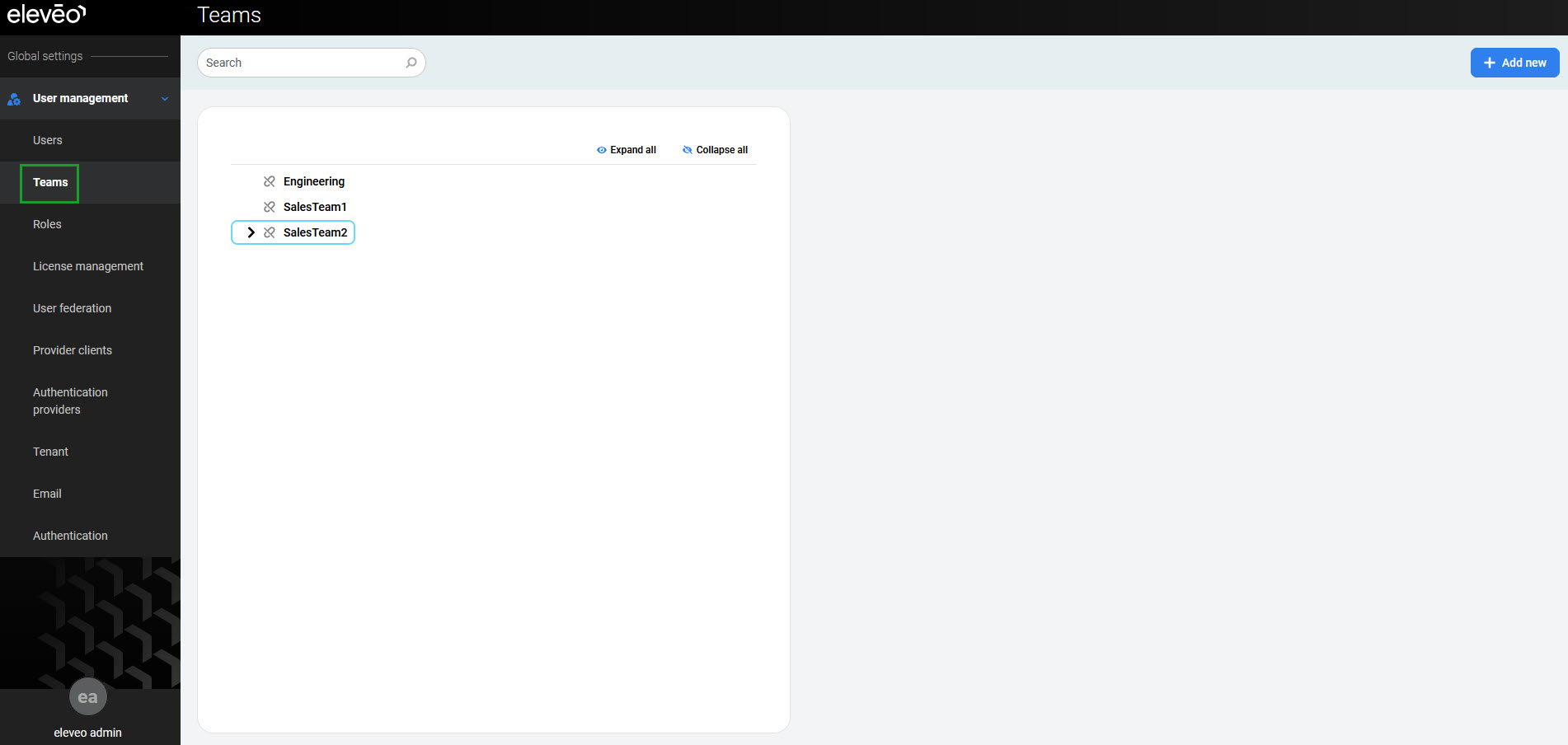Collapse all teams in the tree
The image size is (1568, 745).
(715, 150)
